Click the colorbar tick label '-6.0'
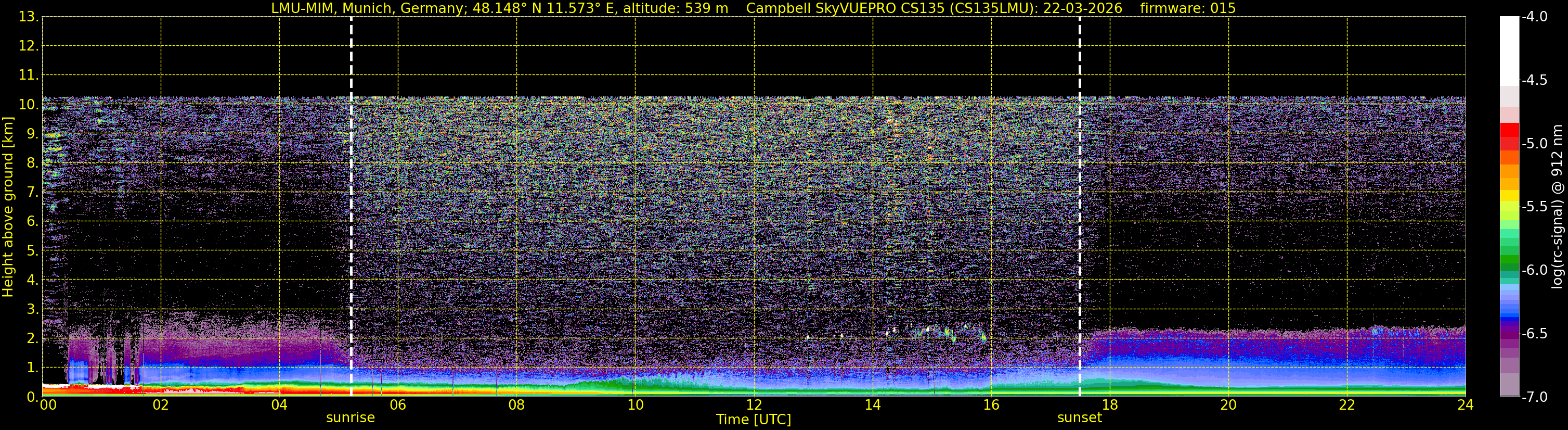The image size is (1568, 430). coord(1535,270)
